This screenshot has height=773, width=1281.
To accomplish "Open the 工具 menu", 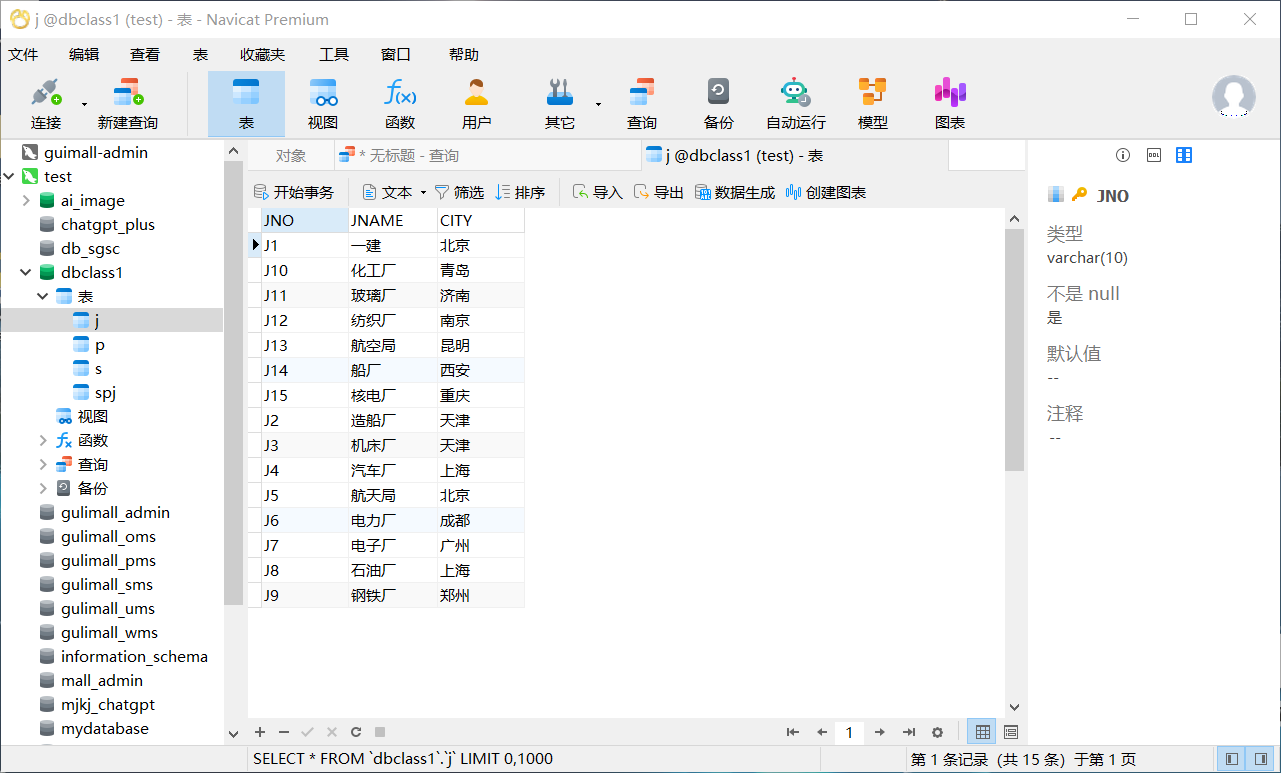I will tap(333, 54).
